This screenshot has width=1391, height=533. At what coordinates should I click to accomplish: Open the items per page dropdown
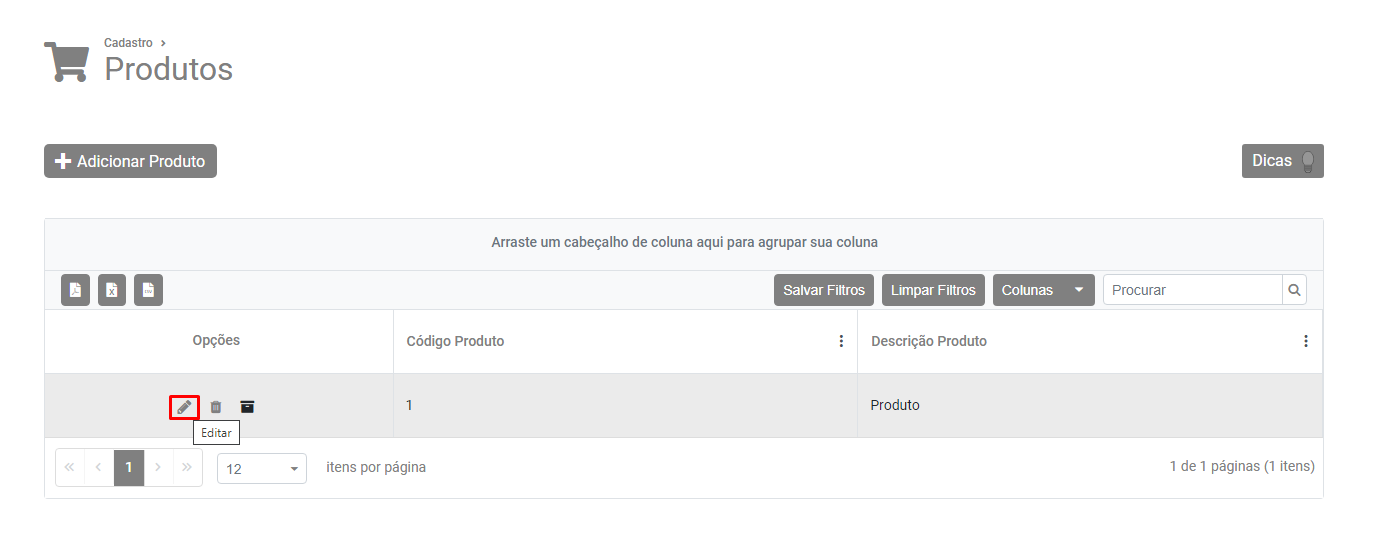(x=262, y=468)
